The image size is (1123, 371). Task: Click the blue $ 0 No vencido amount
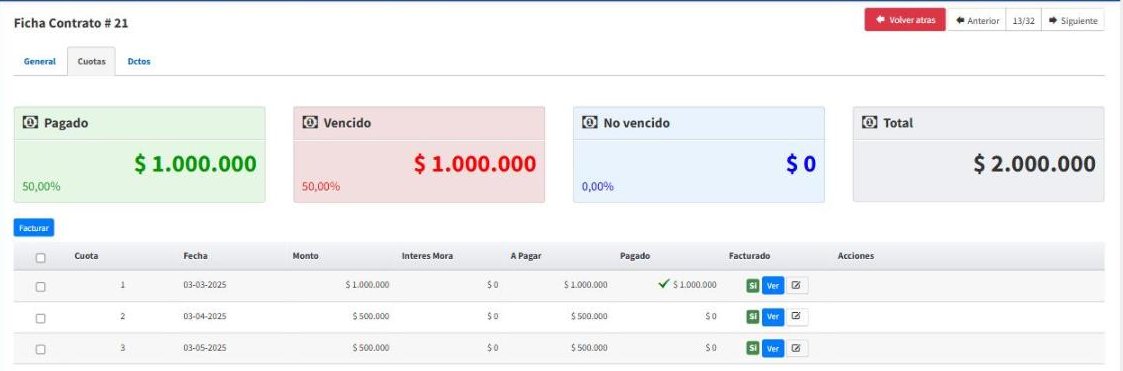pyautogui.click(x=801, y=164)
